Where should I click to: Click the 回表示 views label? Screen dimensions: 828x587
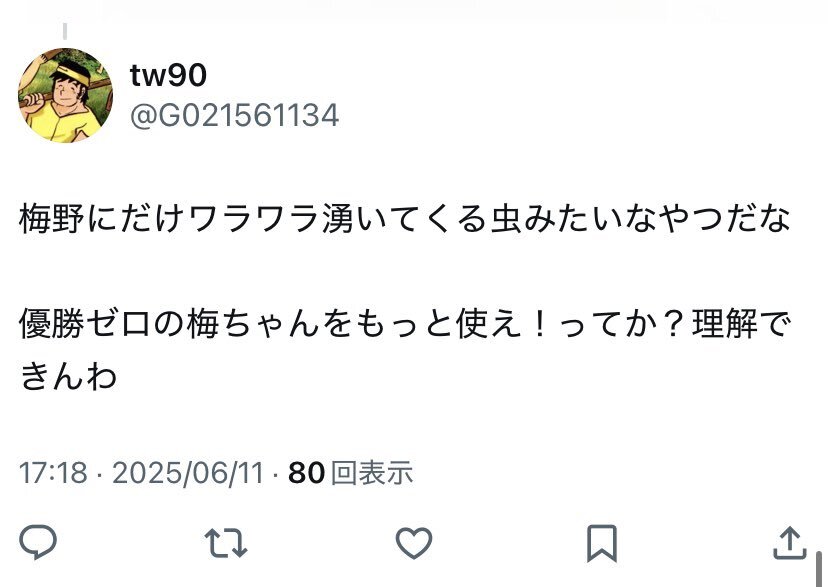(372, 472)
